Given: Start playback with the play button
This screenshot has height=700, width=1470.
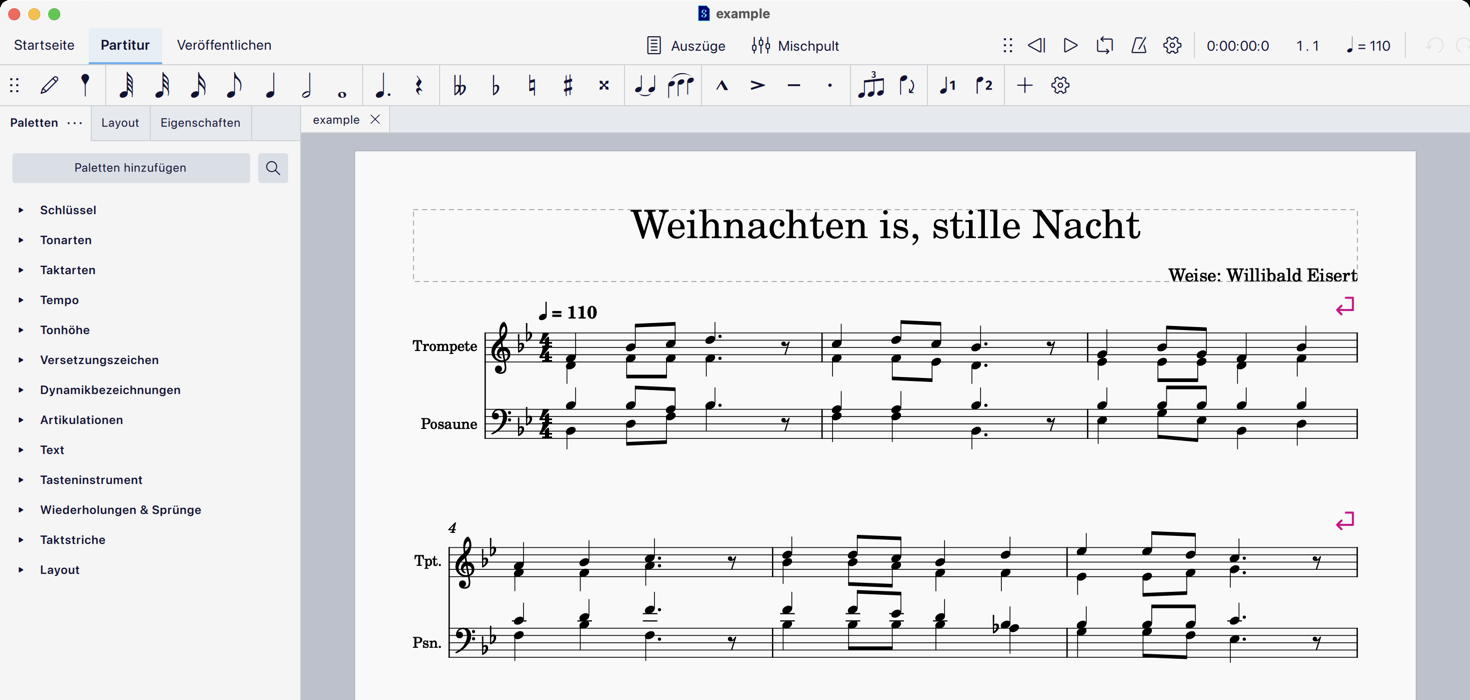Looking at the screenshot, I should (x=1070, y=46).
